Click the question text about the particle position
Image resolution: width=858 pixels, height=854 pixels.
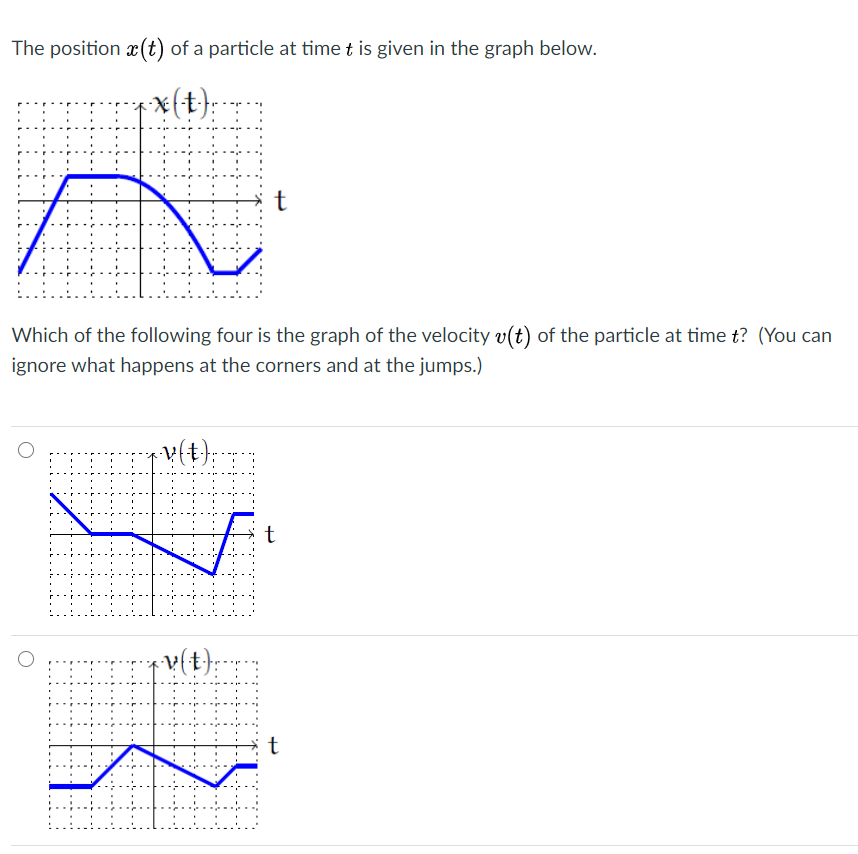click(300, 48)
